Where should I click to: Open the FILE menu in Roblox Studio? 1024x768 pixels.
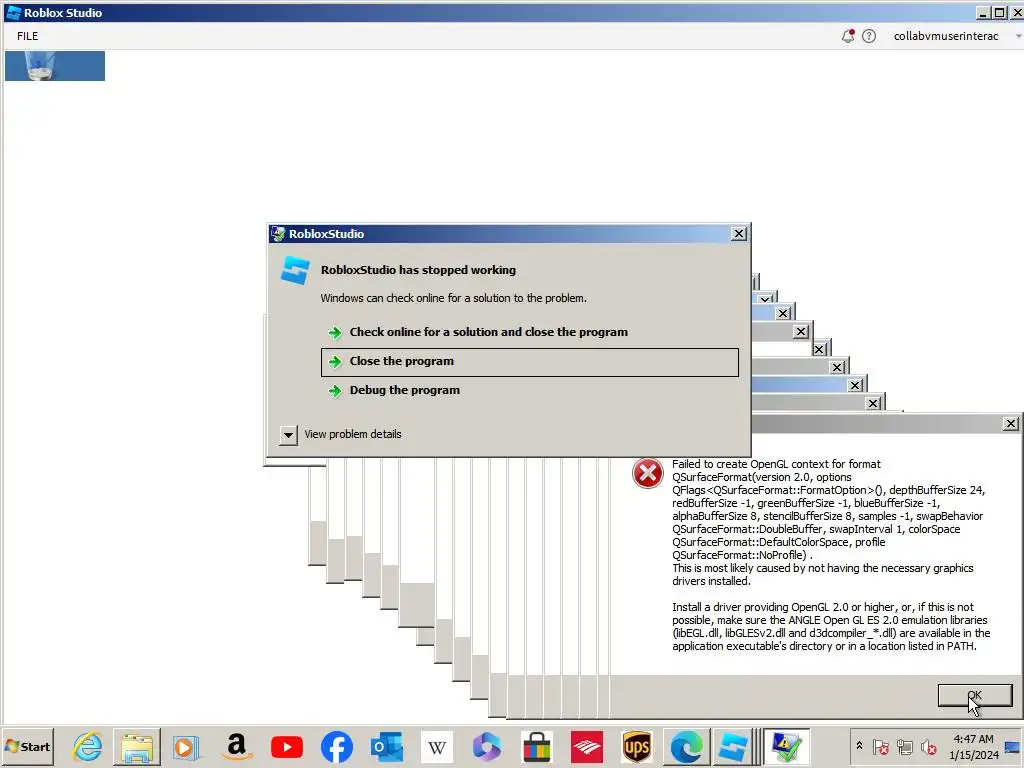click(x=27, y=36)
